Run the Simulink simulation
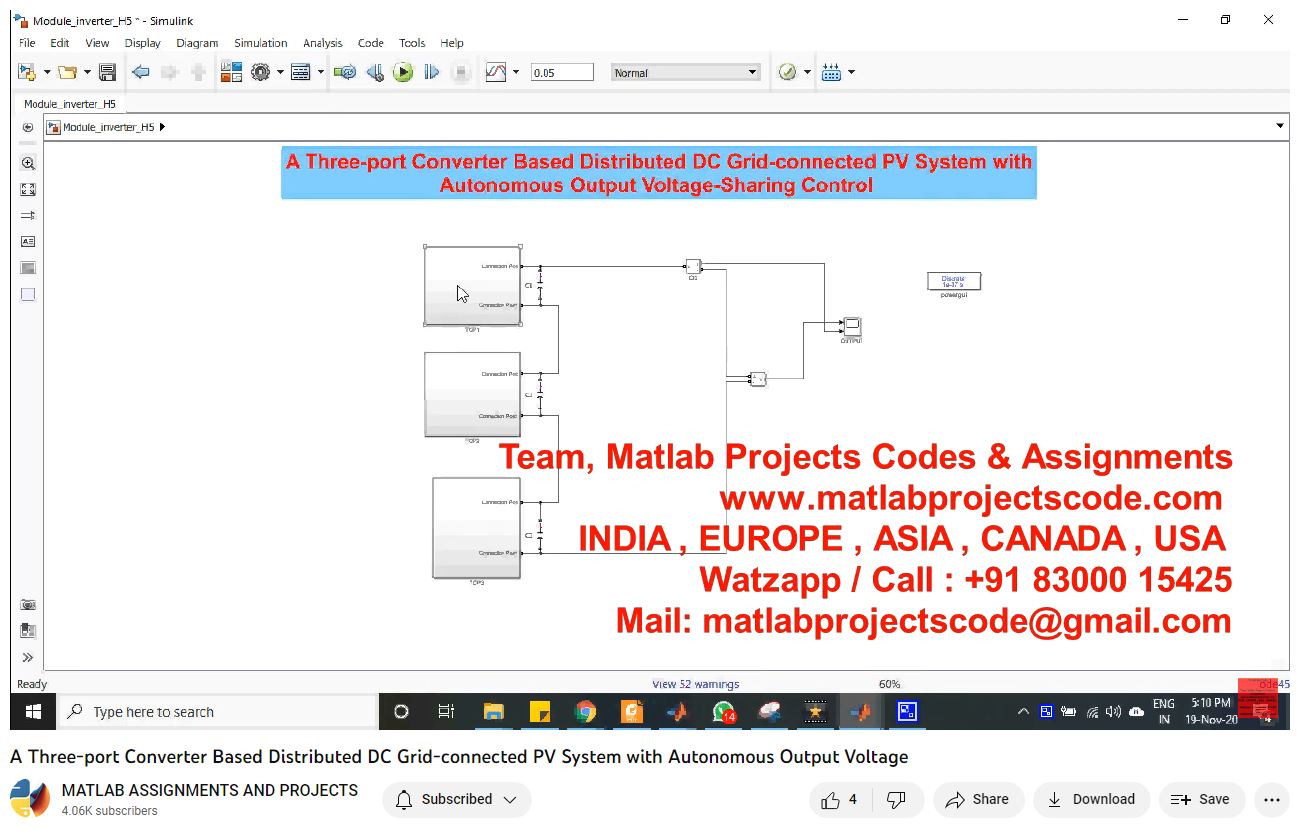This screenshot has width=1303, height=833. coord(403,72)
